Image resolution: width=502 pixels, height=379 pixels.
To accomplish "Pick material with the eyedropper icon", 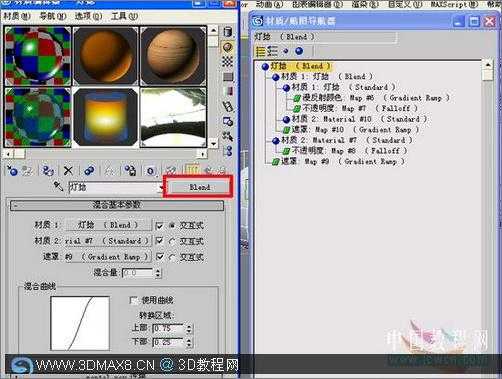I will click(58, 186).
